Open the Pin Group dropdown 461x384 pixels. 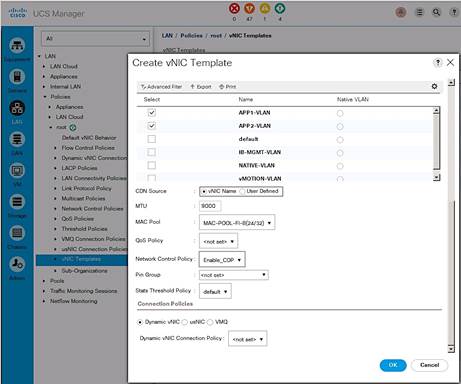point(234,275)
